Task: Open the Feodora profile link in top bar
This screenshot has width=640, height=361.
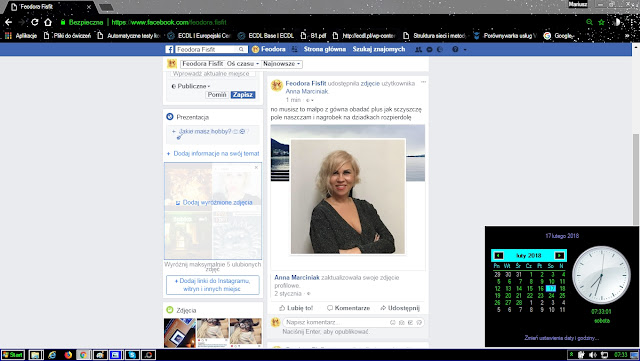Action: pyautogui.click(x=269, y=49)
